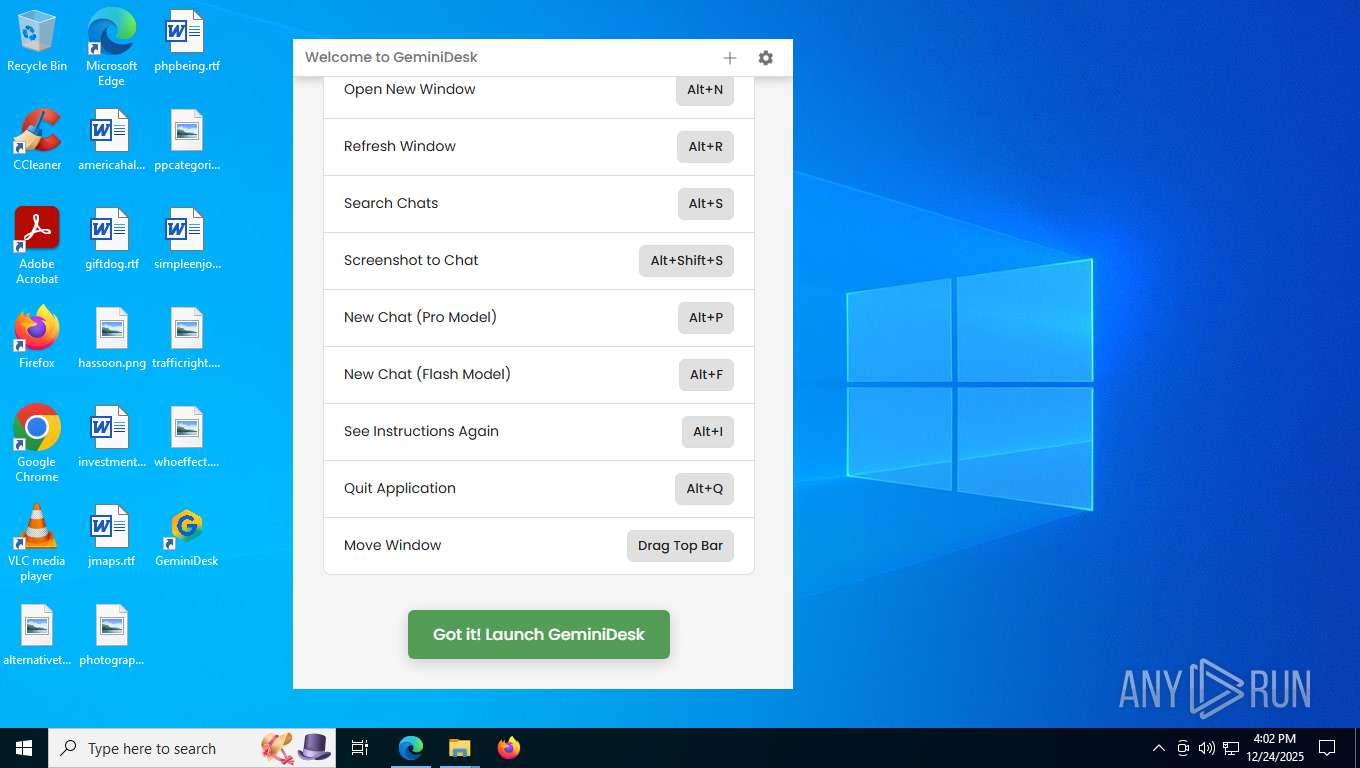Screen dimensions: 1360x768
Task: Select the Adobe Acrobat desktop shortcut
Action: (37, 246)
